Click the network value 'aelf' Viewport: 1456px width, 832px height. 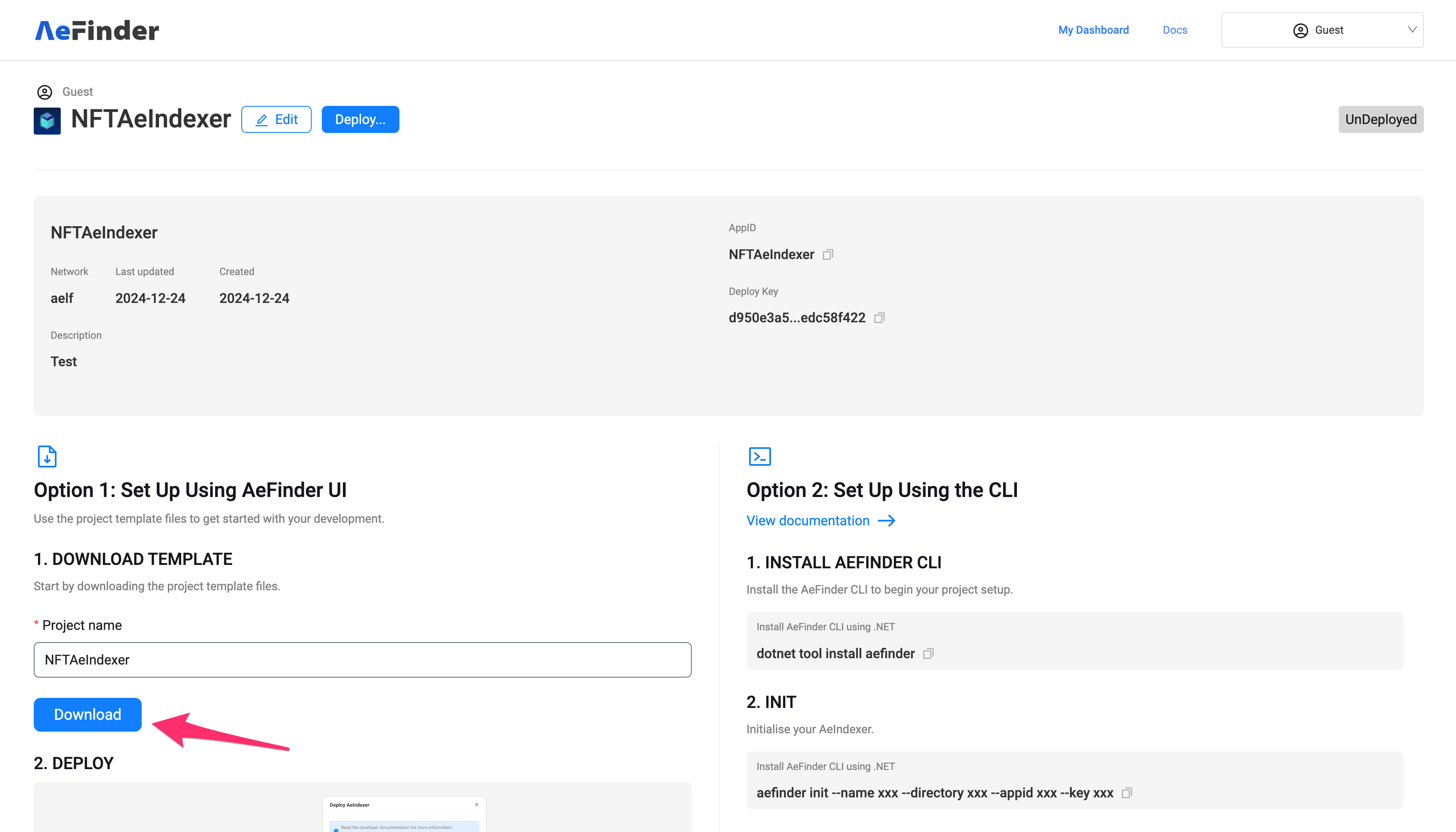(x=62, y=298)
